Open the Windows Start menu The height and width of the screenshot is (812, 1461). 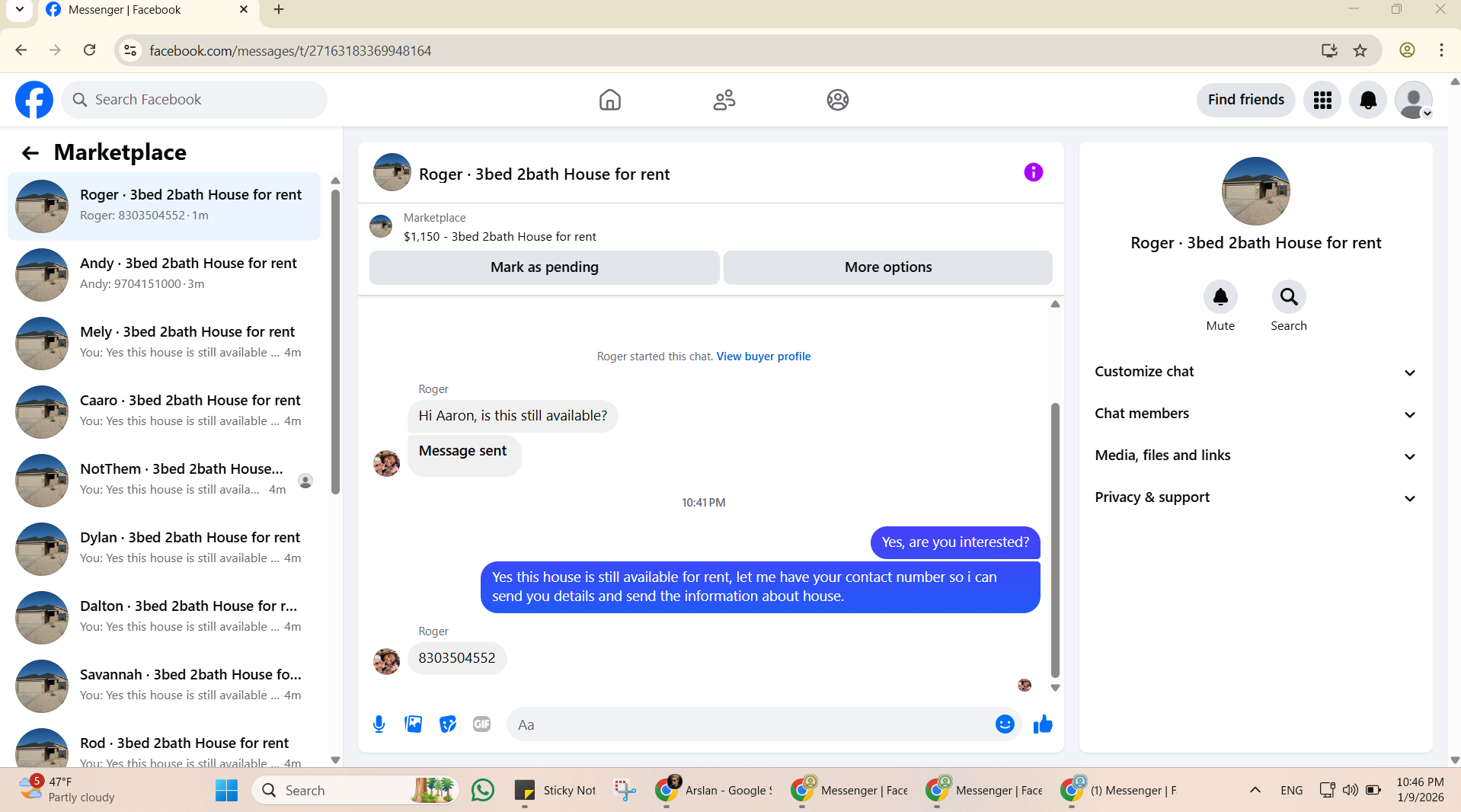226,790
